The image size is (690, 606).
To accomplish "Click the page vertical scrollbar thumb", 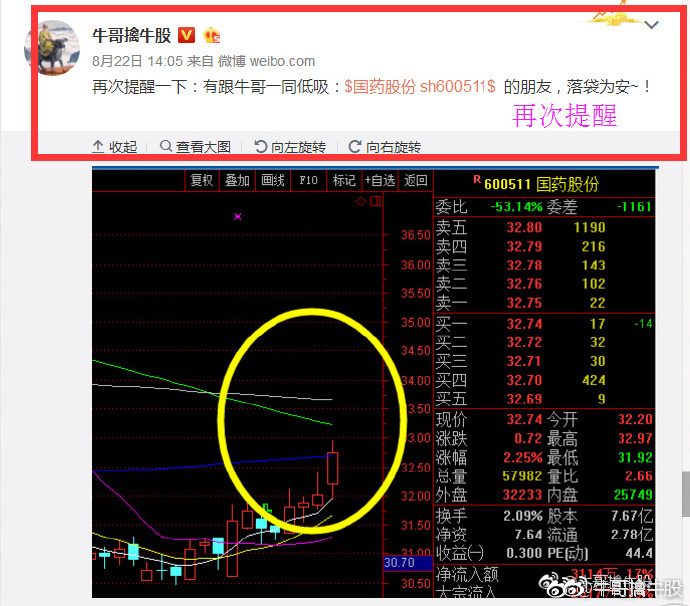I will tap(686, 494).
